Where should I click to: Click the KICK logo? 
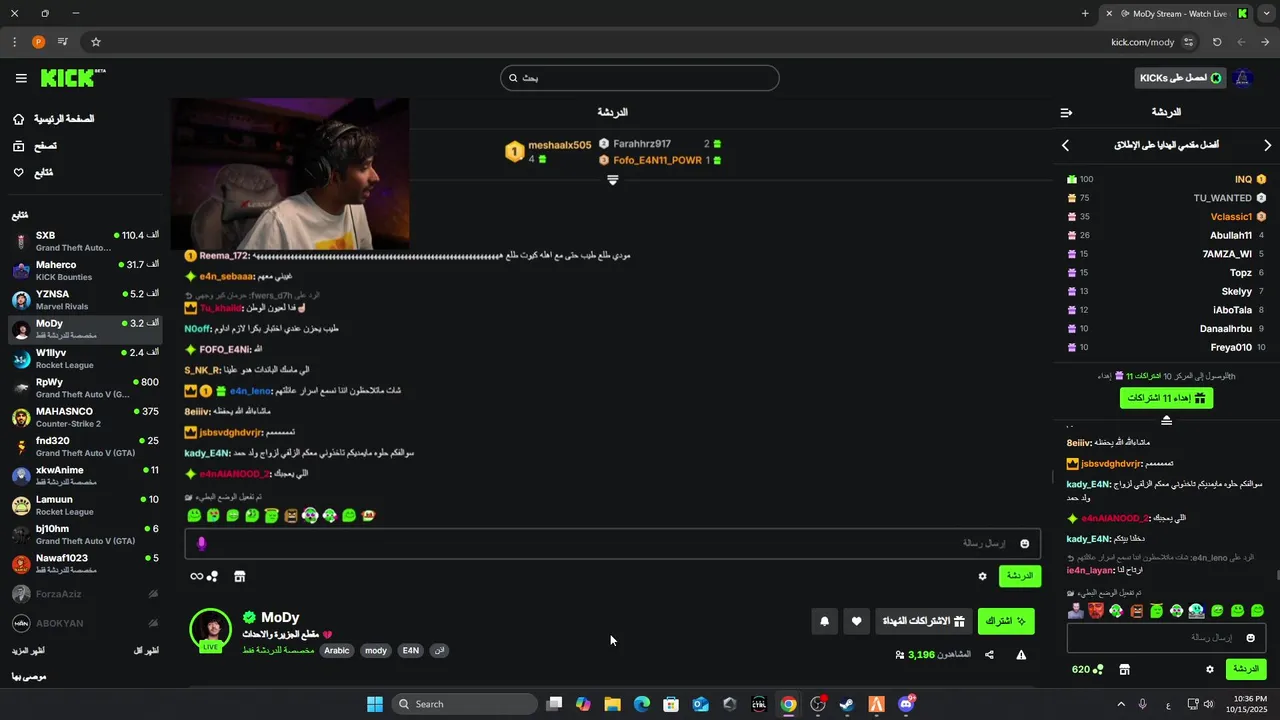[72, 78]
